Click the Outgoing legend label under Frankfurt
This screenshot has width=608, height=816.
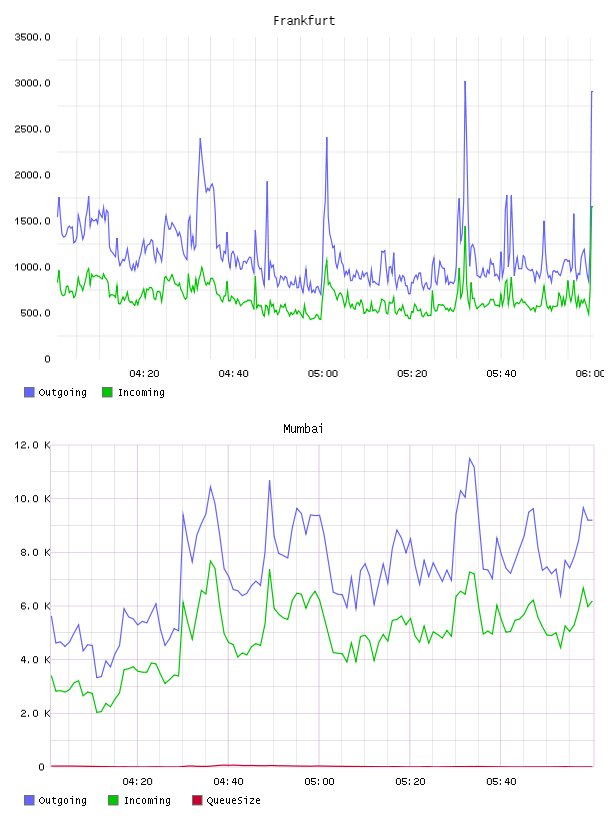click(62, 392)
